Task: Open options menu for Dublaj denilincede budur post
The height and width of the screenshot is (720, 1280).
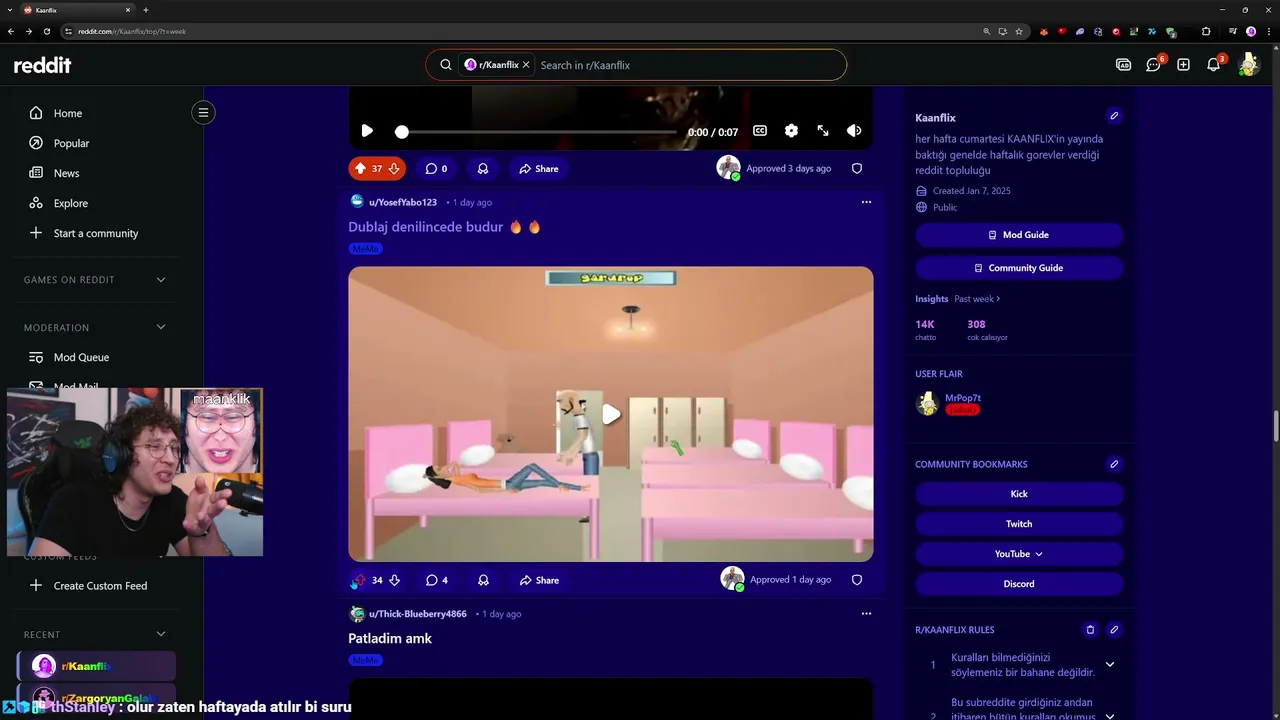Action: point(866,202)
